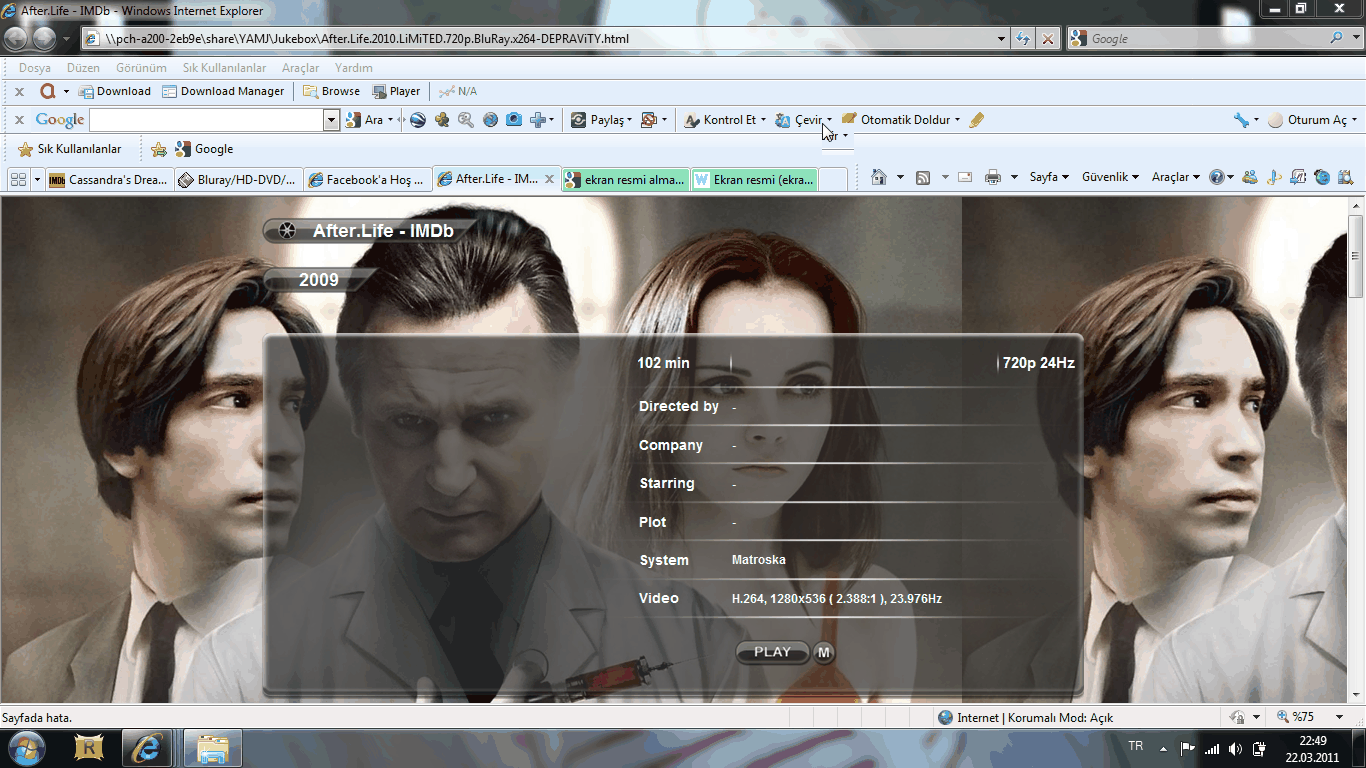Open the Güvenlik safety menu
This screenshot has height=768, width=1366.
click(x=1110, y=177)
